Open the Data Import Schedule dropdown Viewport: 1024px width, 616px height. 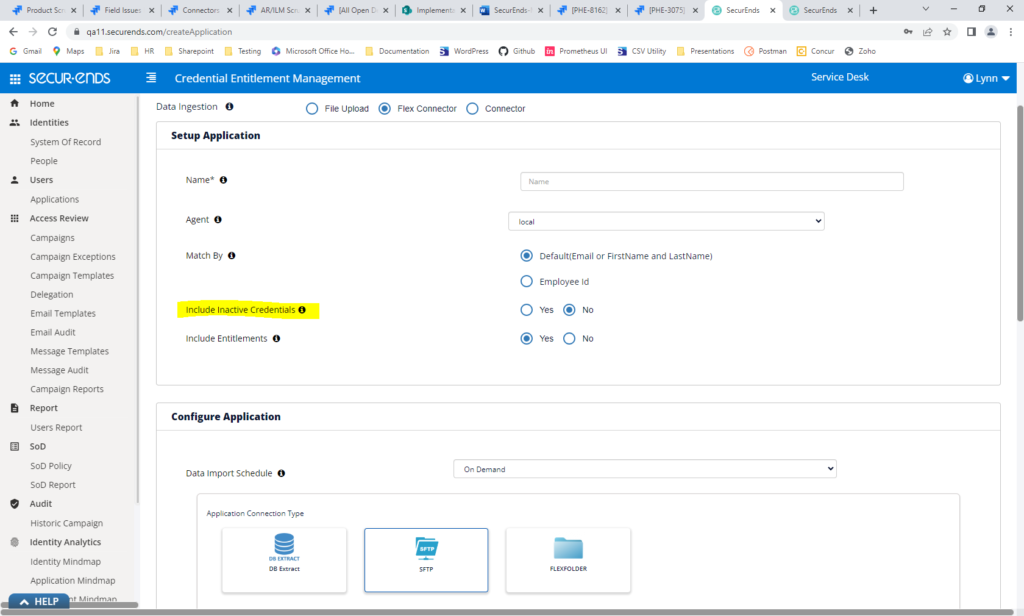click(645, 469)
